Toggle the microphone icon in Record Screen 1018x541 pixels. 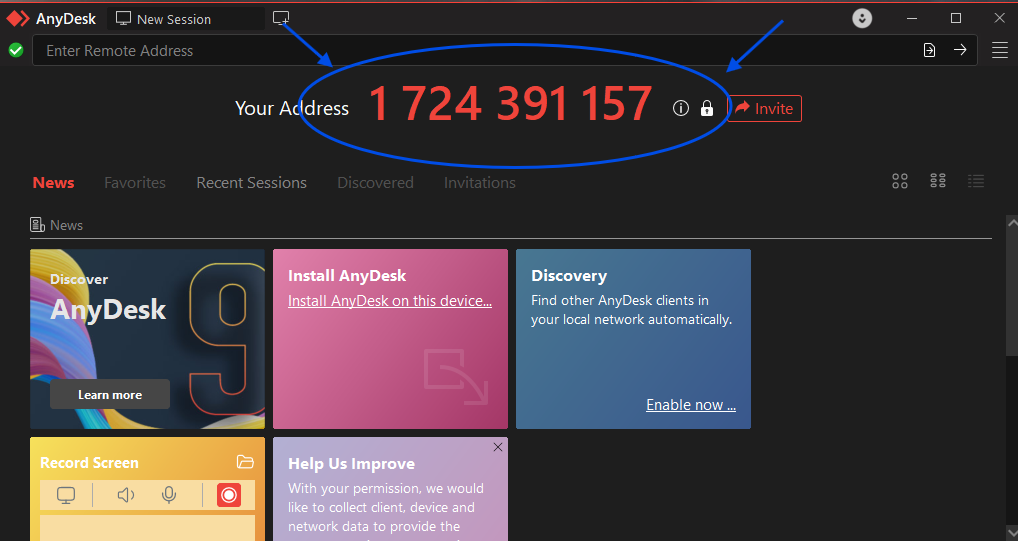[169, 495]
